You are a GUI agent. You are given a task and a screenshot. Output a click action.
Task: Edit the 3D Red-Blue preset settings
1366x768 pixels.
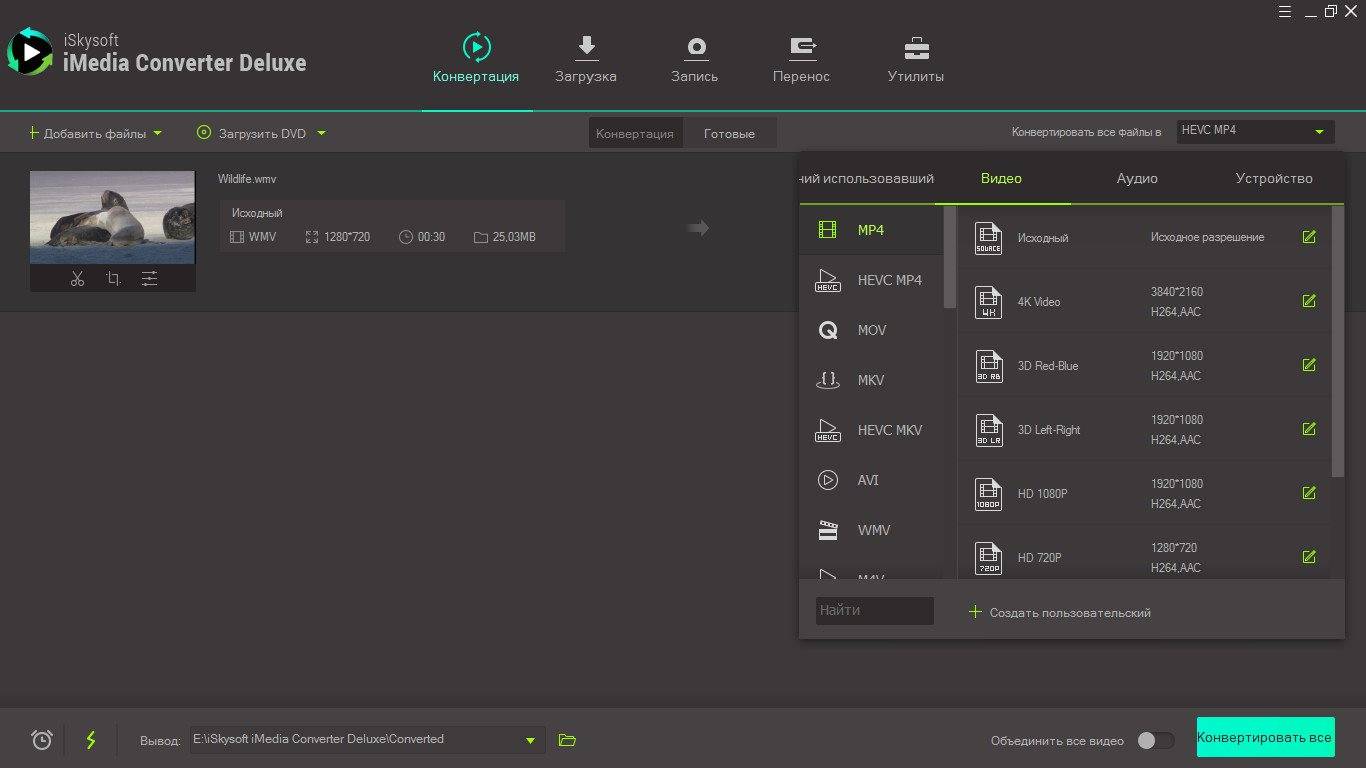click(x=1309, y=365)
